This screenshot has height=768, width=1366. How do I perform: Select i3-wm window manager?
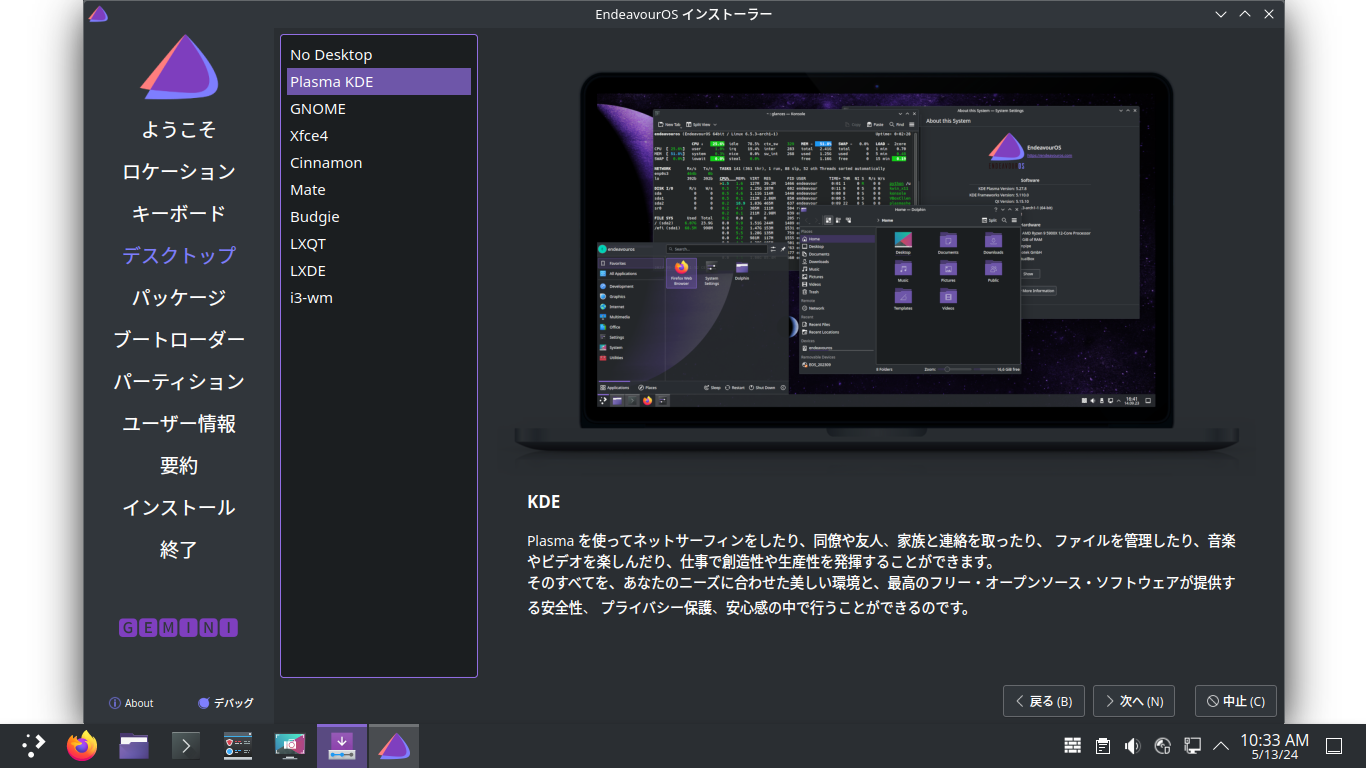(x=378, y=298)
